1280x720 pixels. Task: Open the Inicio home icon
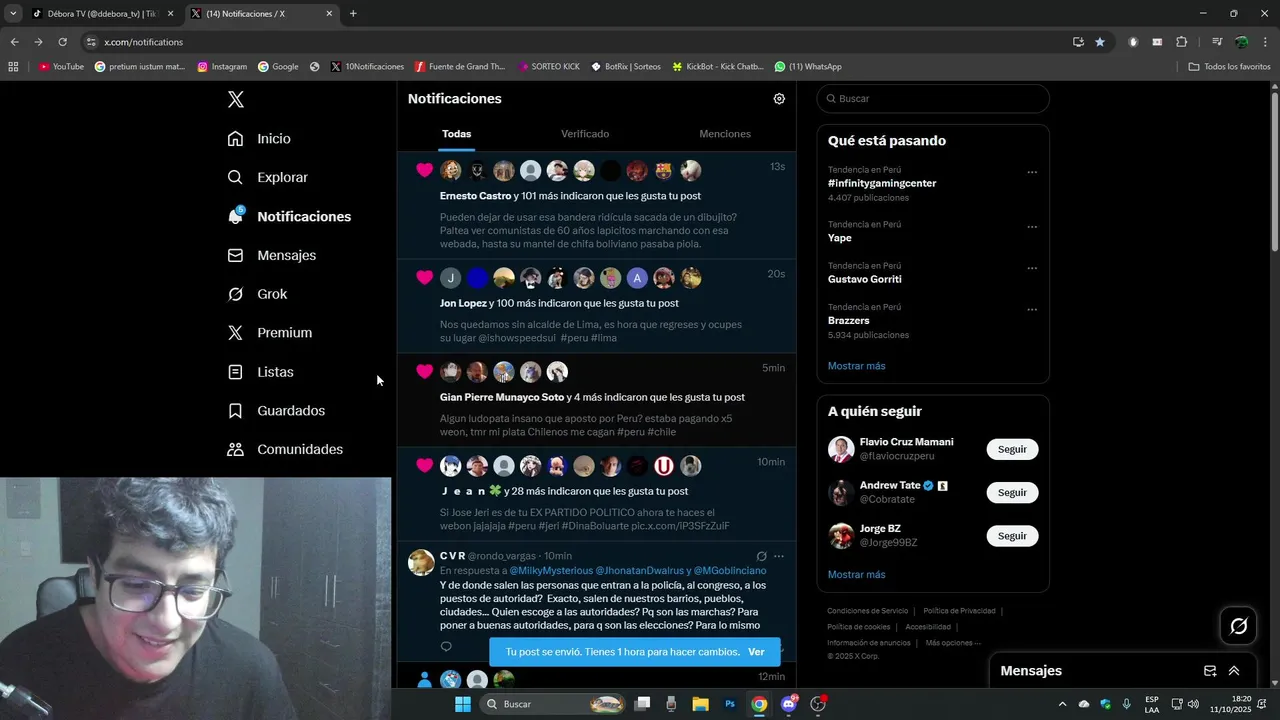click(x=235, y=138)
